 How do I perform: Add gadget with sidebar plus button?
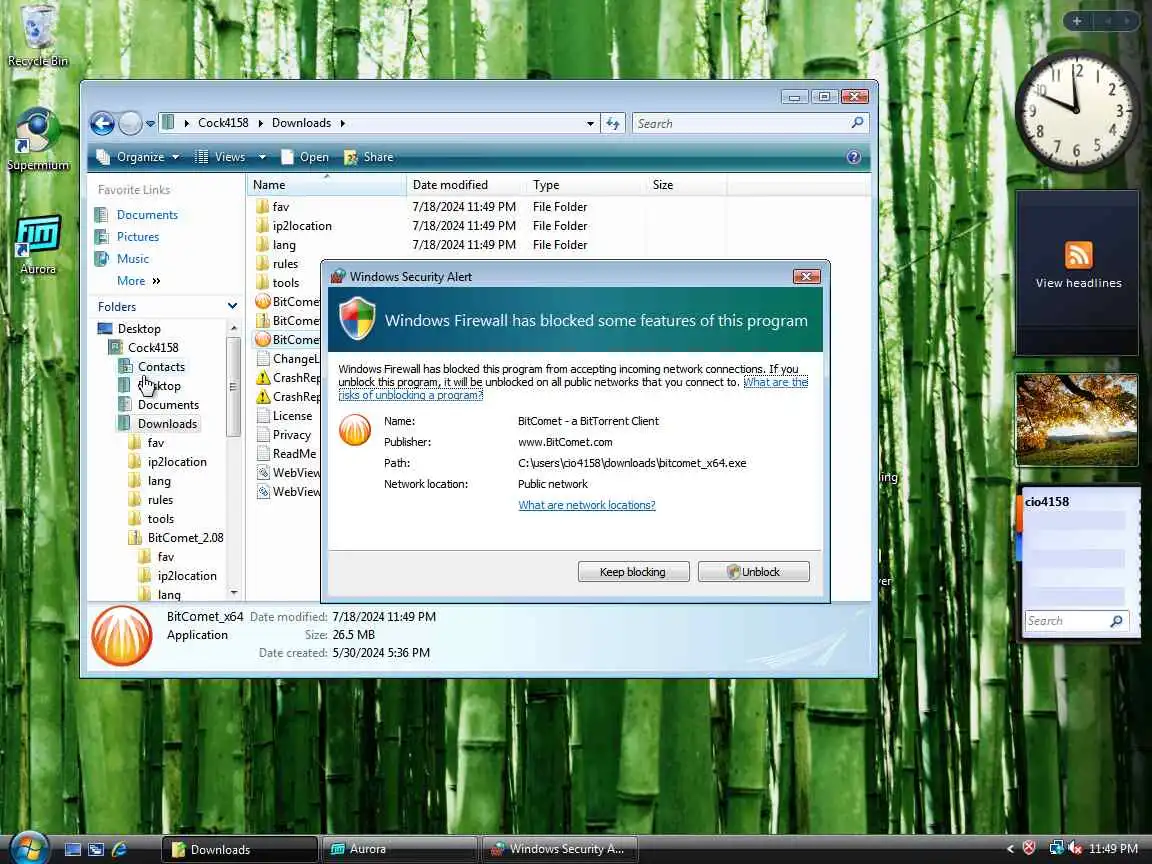(1077, 21)
